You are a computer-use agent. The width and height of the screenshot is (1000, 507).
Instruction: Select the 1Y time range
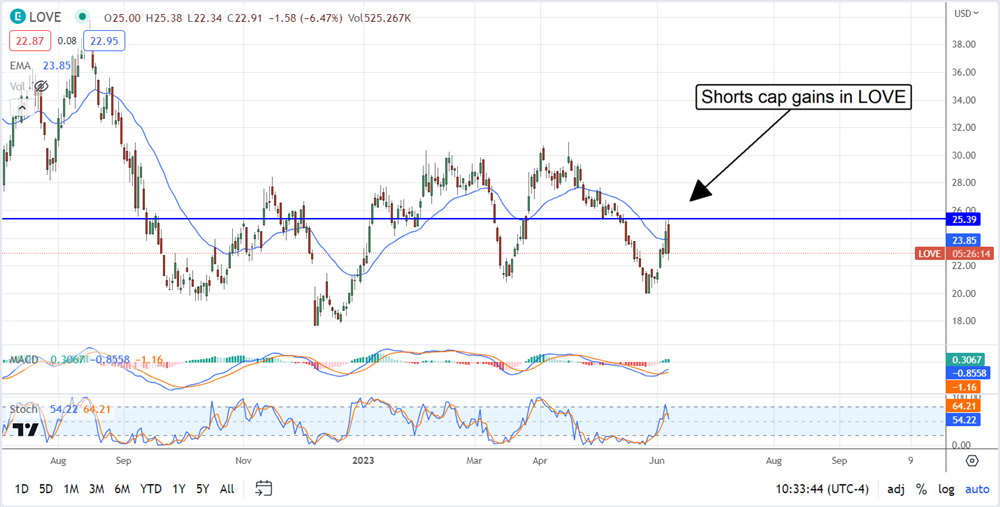tap(179, 489)
